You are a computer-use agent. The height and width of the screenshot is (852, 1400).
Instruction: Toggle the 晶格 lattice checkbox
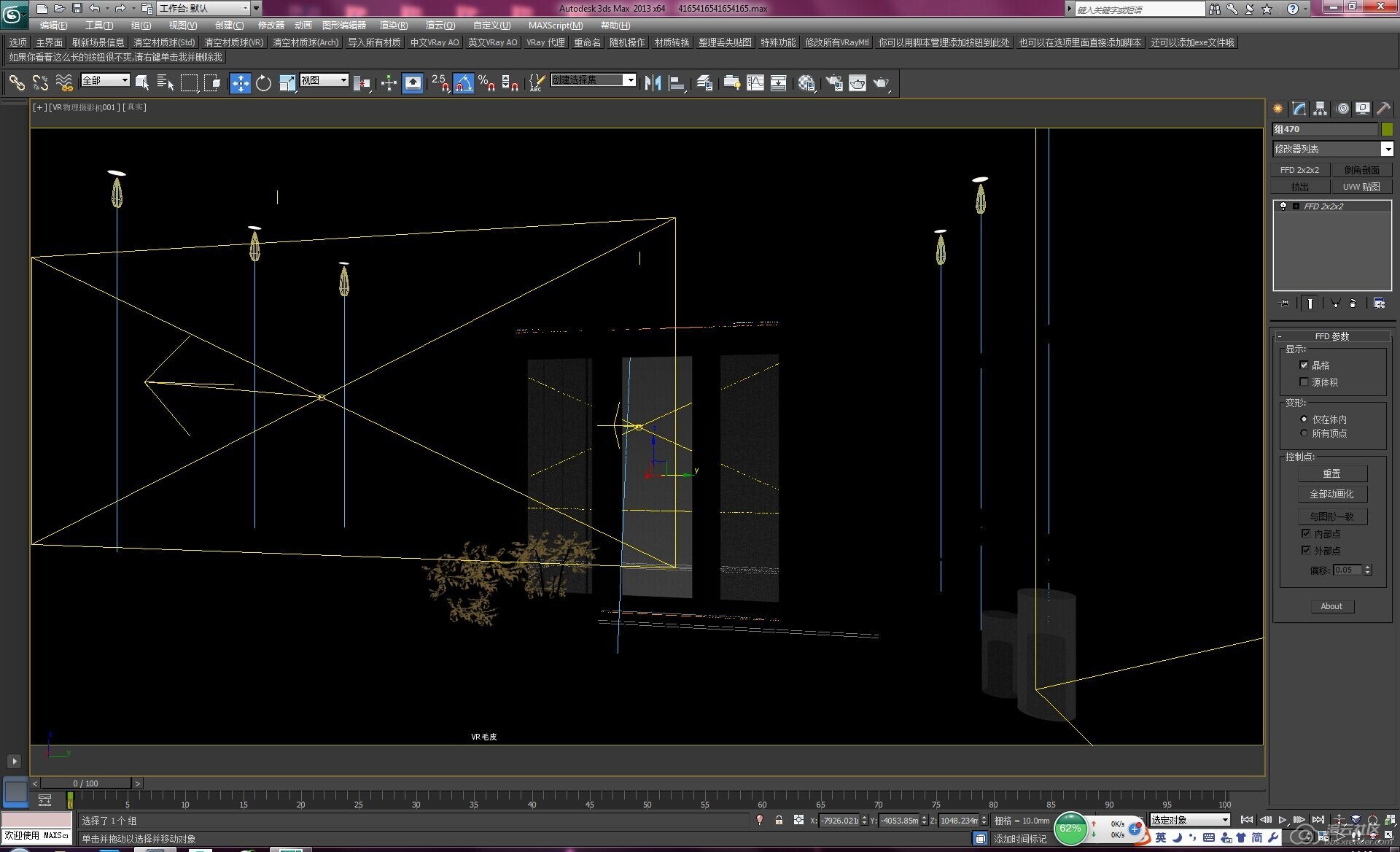(1304, 365)
